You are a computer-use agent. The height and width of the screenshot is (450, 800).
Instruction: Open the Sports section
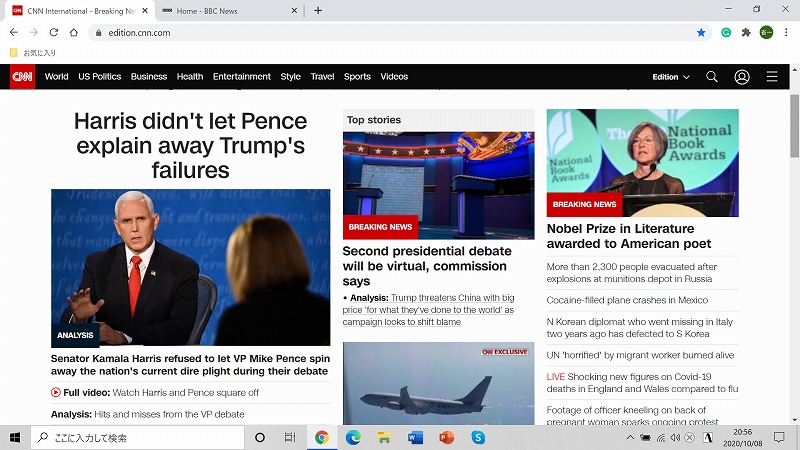click(357, 77)
